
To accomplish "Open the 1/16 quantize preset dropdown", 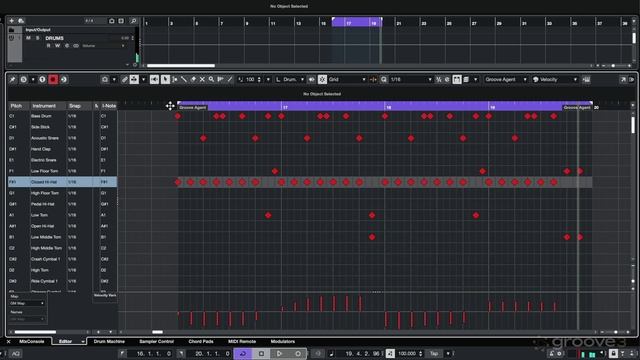I will (411, 80).
